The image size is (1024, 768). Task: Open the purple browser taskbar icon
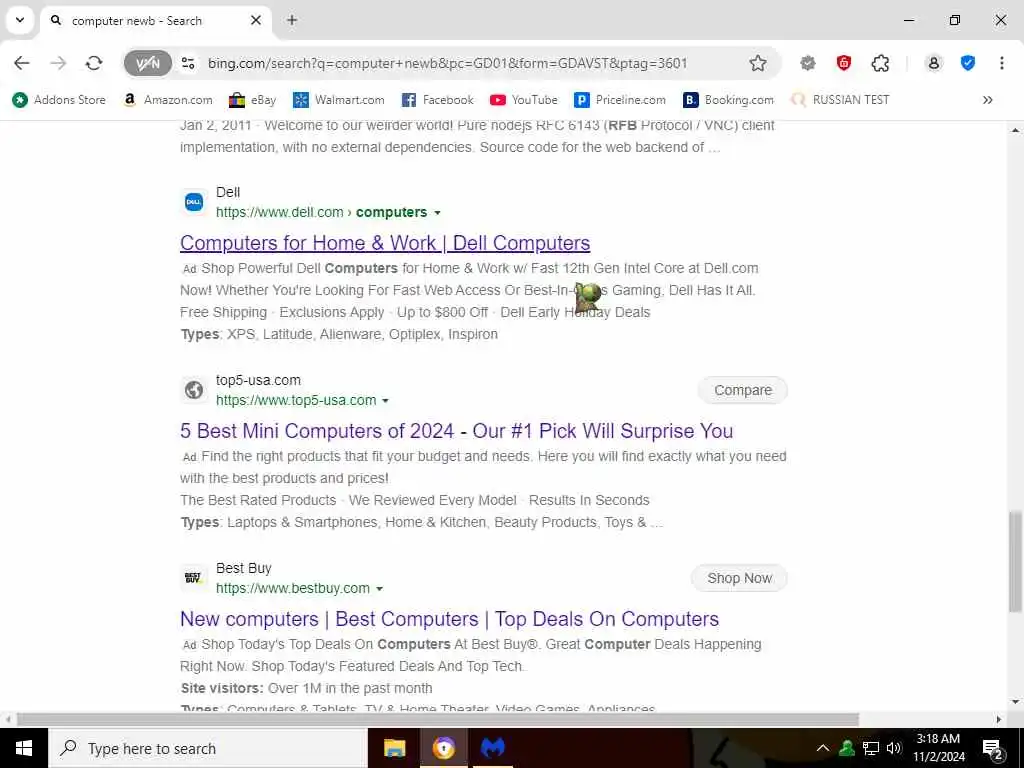click(x=444, y=748)
